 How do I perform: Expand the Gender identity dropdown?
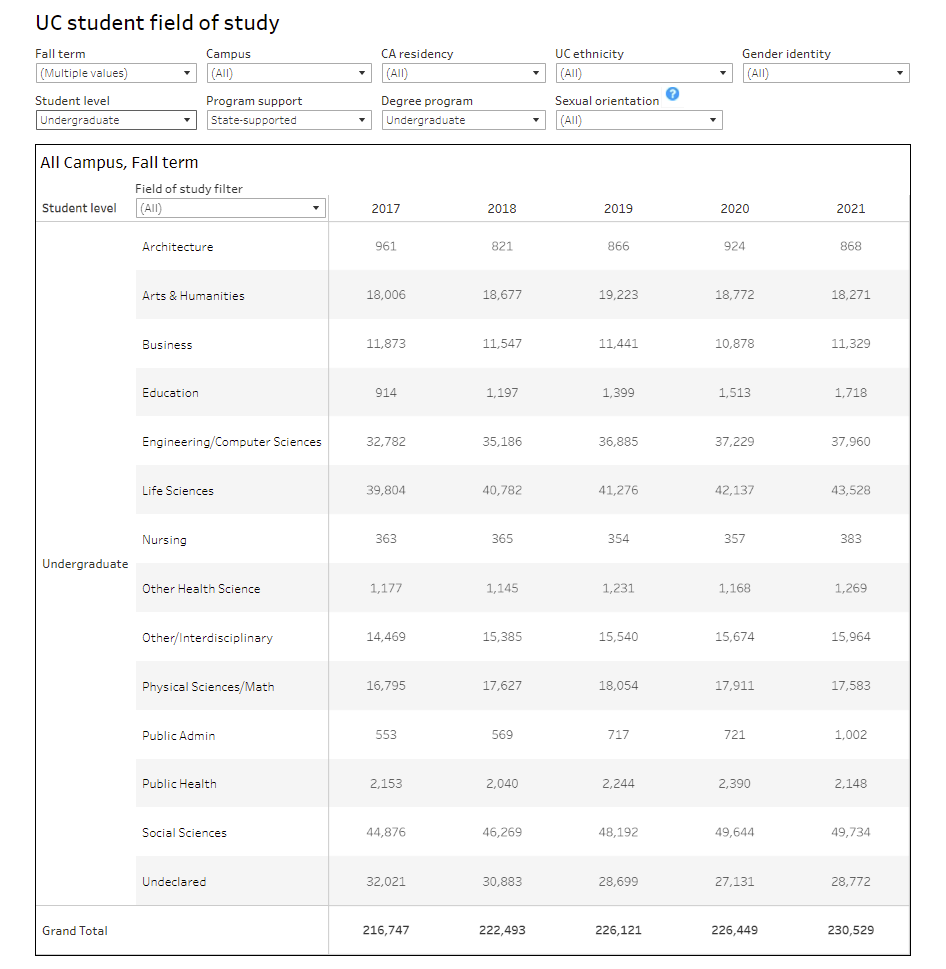pyautogui.click(x=826, y=73)
